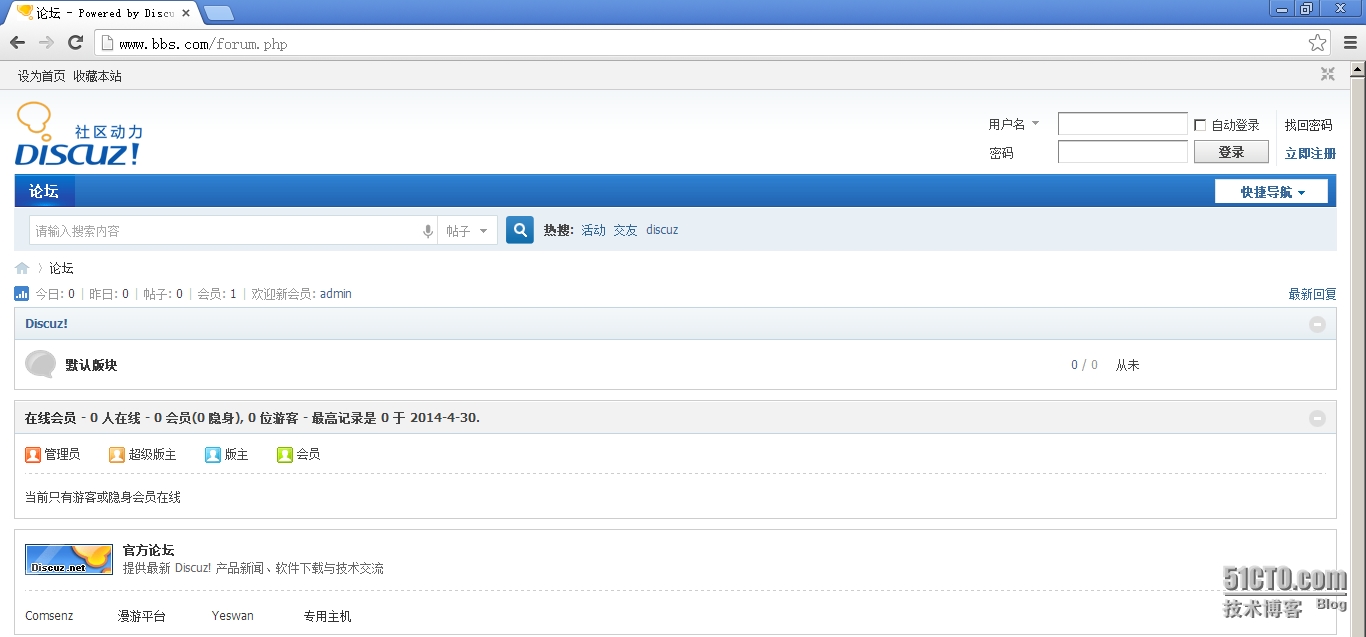
Task: Reload the page with the refresh icon
Action: (75, 42)
